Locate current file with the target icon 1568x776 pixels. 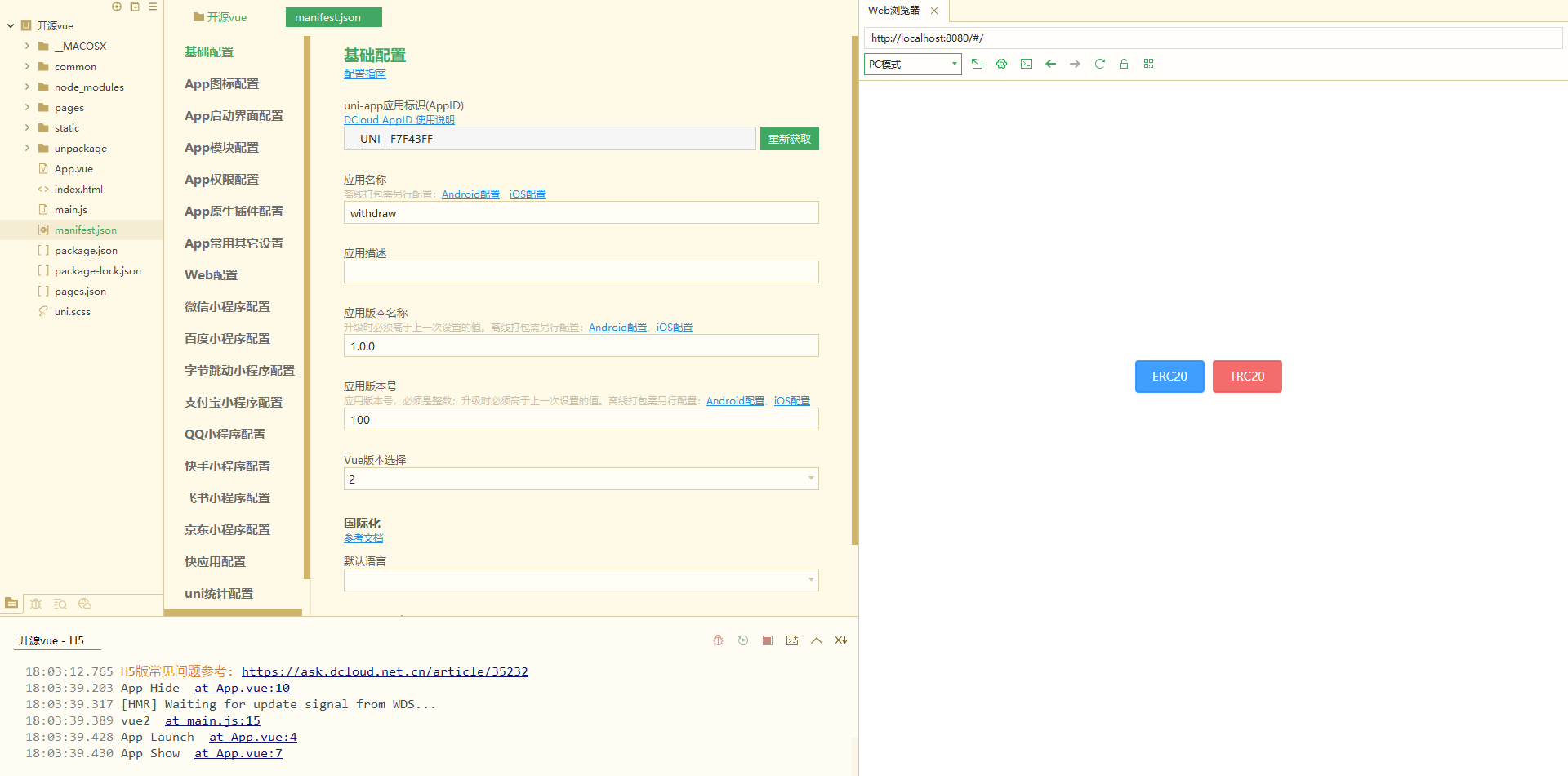(117, 7)
